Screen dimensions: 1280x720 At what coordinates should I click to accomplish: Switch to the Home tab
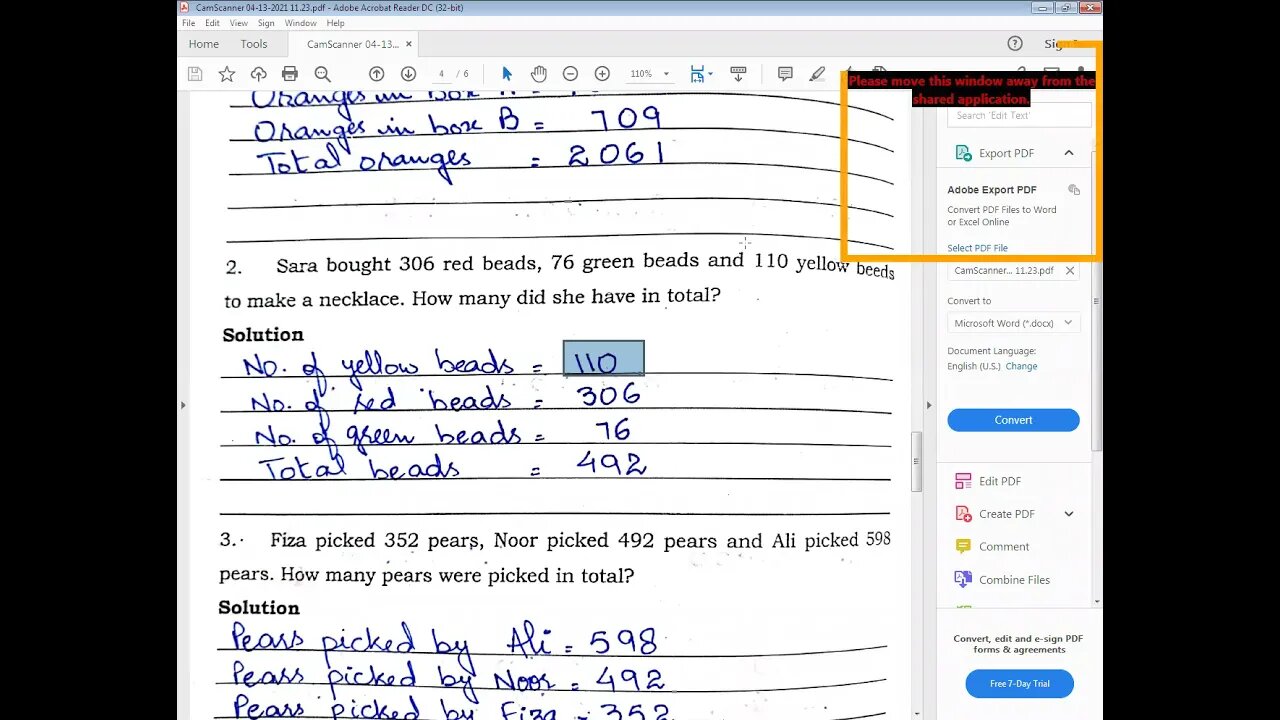click(204, 44)
